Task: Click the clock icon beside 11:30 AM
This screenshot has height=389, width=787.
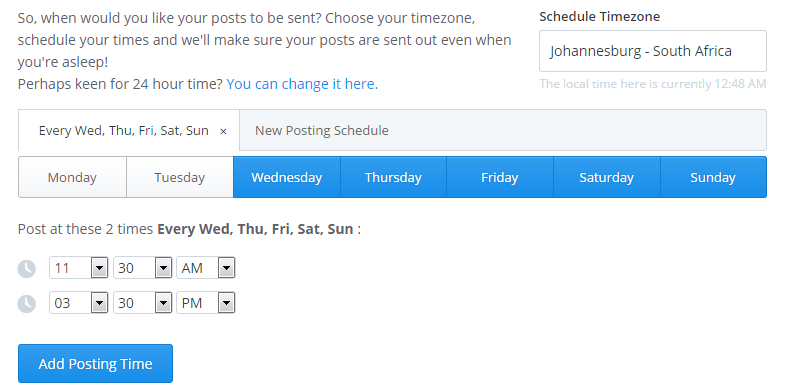Action: click(x=27, y=269)
